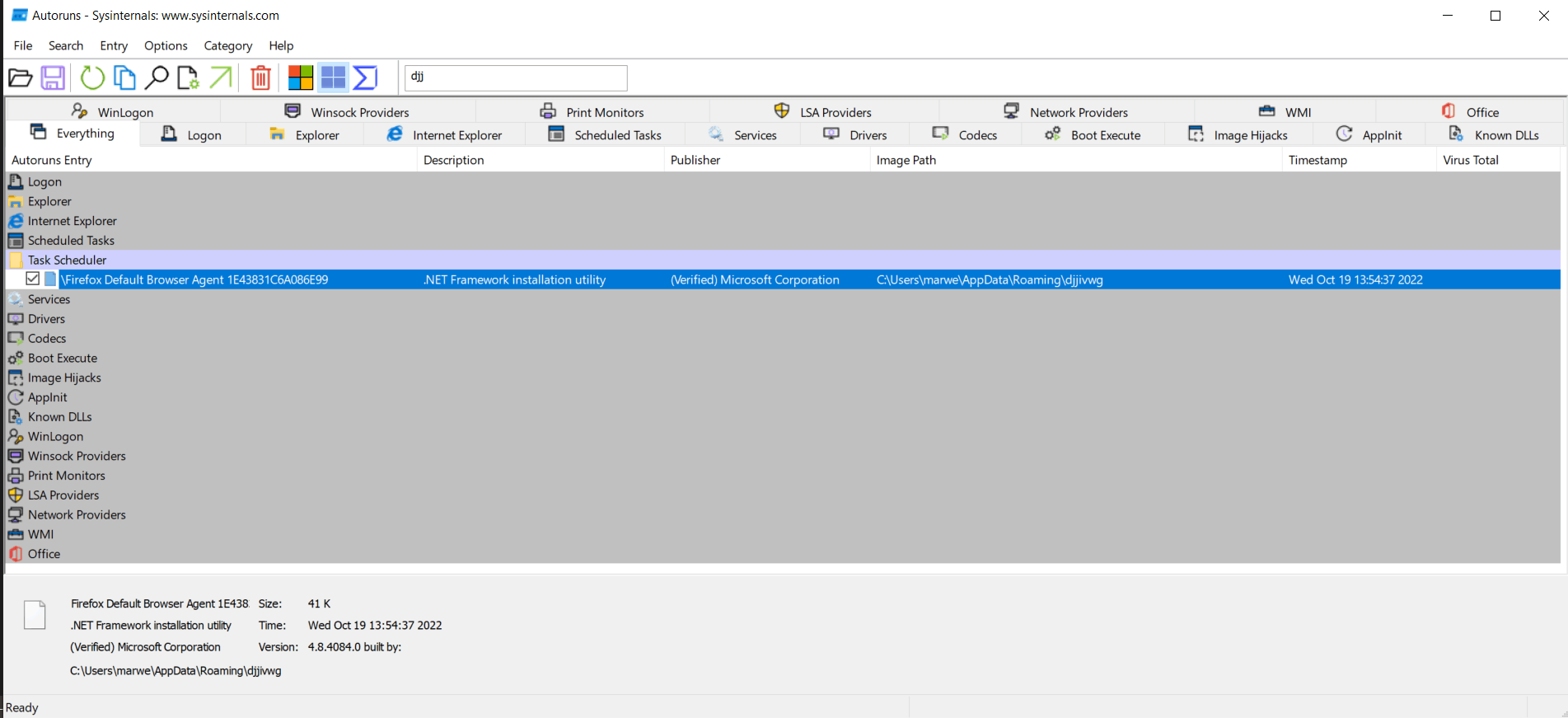Select the Logon category row in list
The image size is (1568, 718).
784,181
